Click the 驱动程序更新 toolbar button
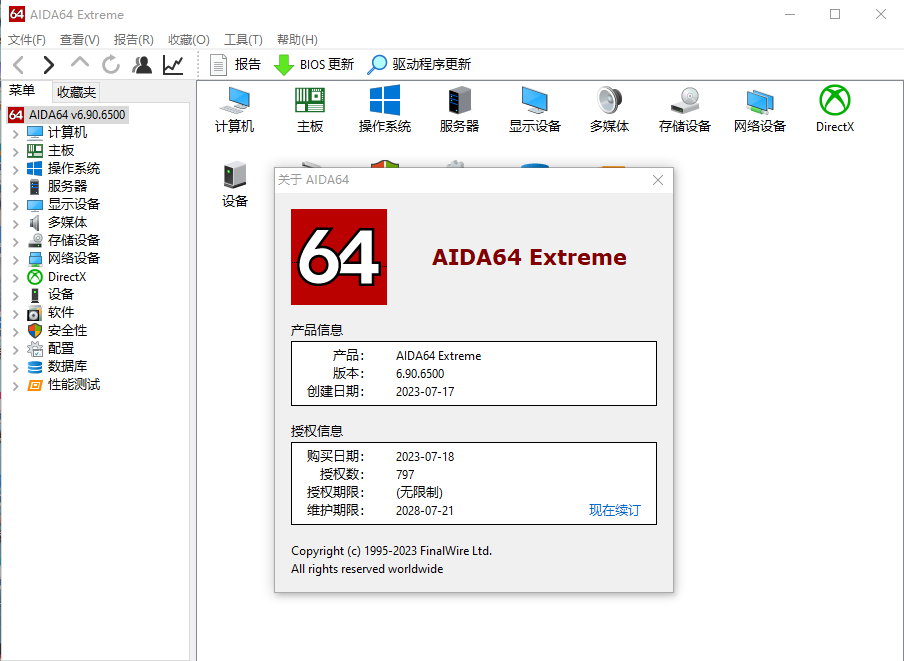Screen dimensions: 904x661 pos(420,65)
